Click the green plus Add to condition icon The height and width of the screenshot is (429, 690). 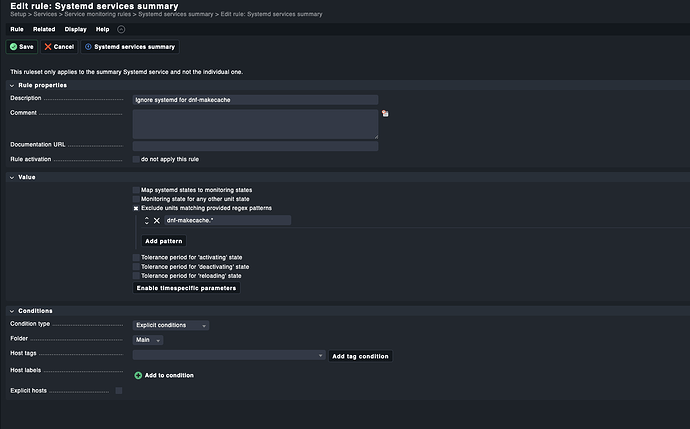click(138, 375)
